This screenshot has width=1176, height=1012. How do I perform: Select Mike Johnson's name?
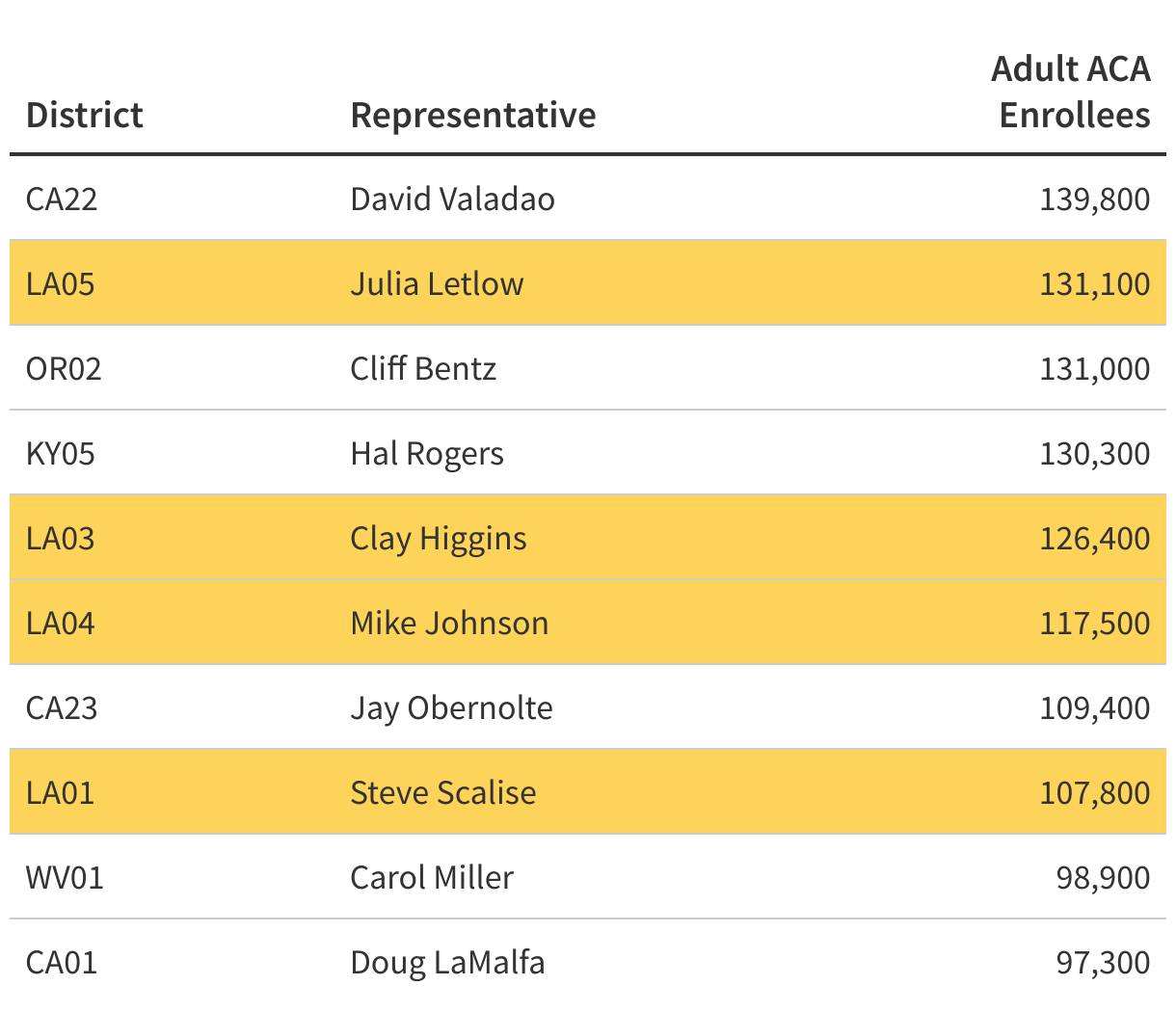tap(449, 623)
